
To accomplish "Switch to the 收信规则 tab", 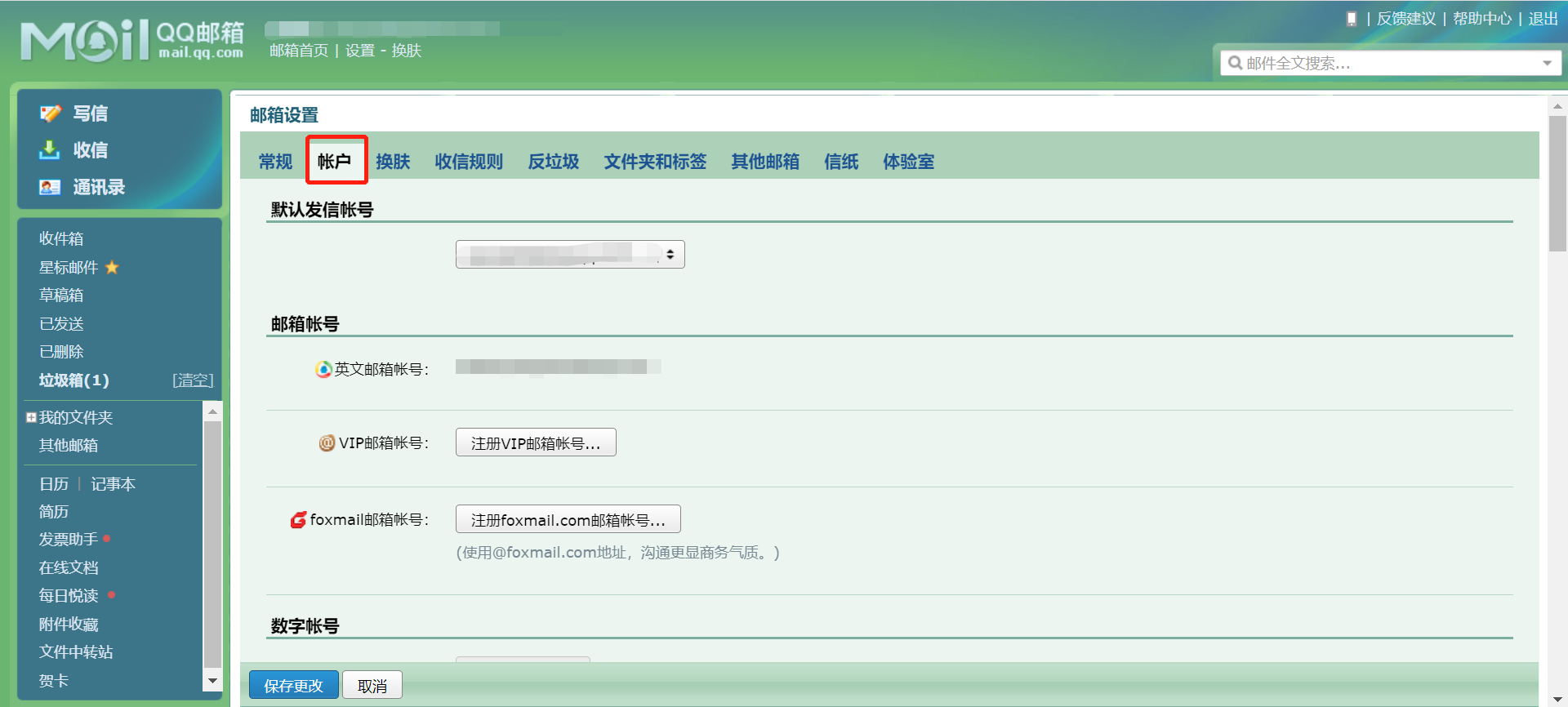I will (468, 162).
